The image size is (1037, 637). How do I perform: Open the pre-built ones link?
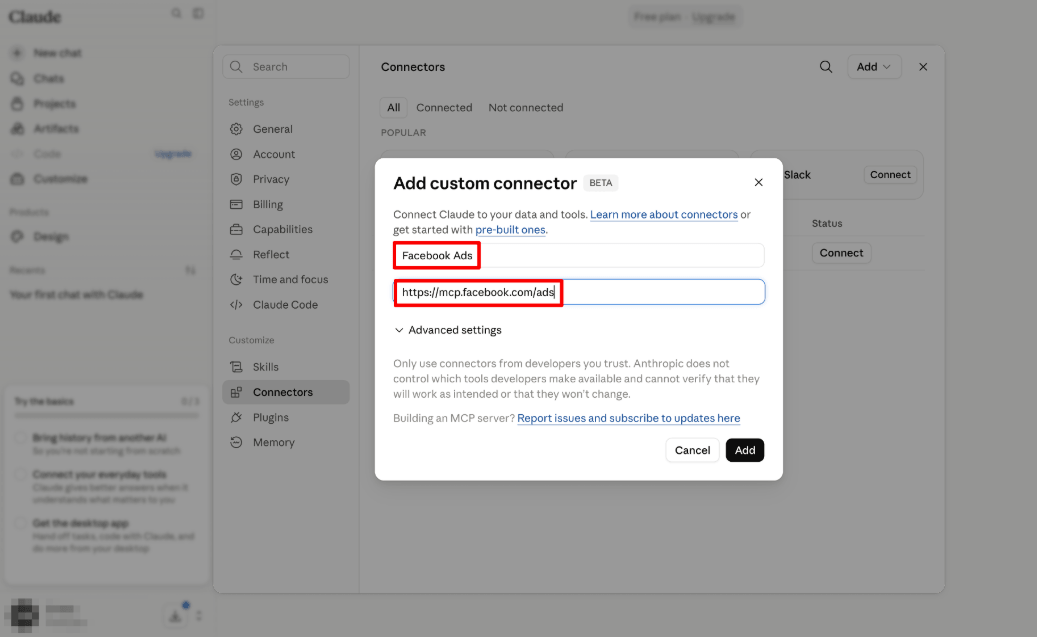(510, 230)
